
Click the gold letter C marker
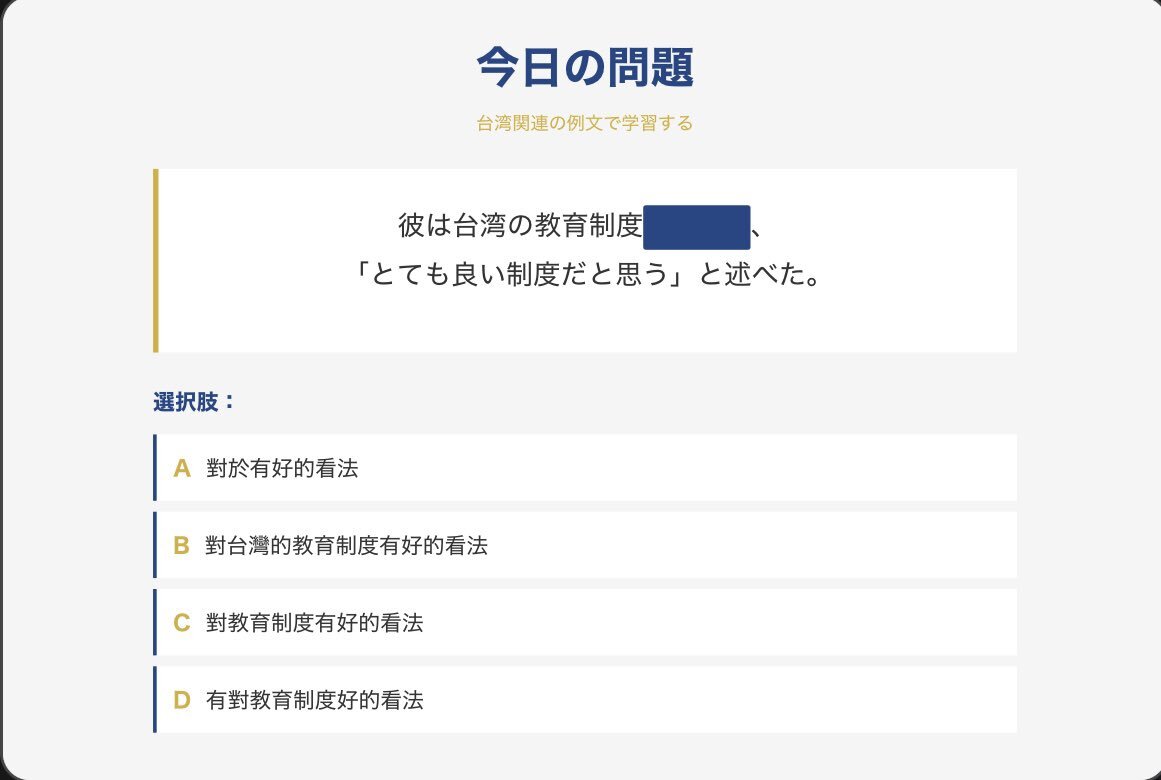coord(182,623)
